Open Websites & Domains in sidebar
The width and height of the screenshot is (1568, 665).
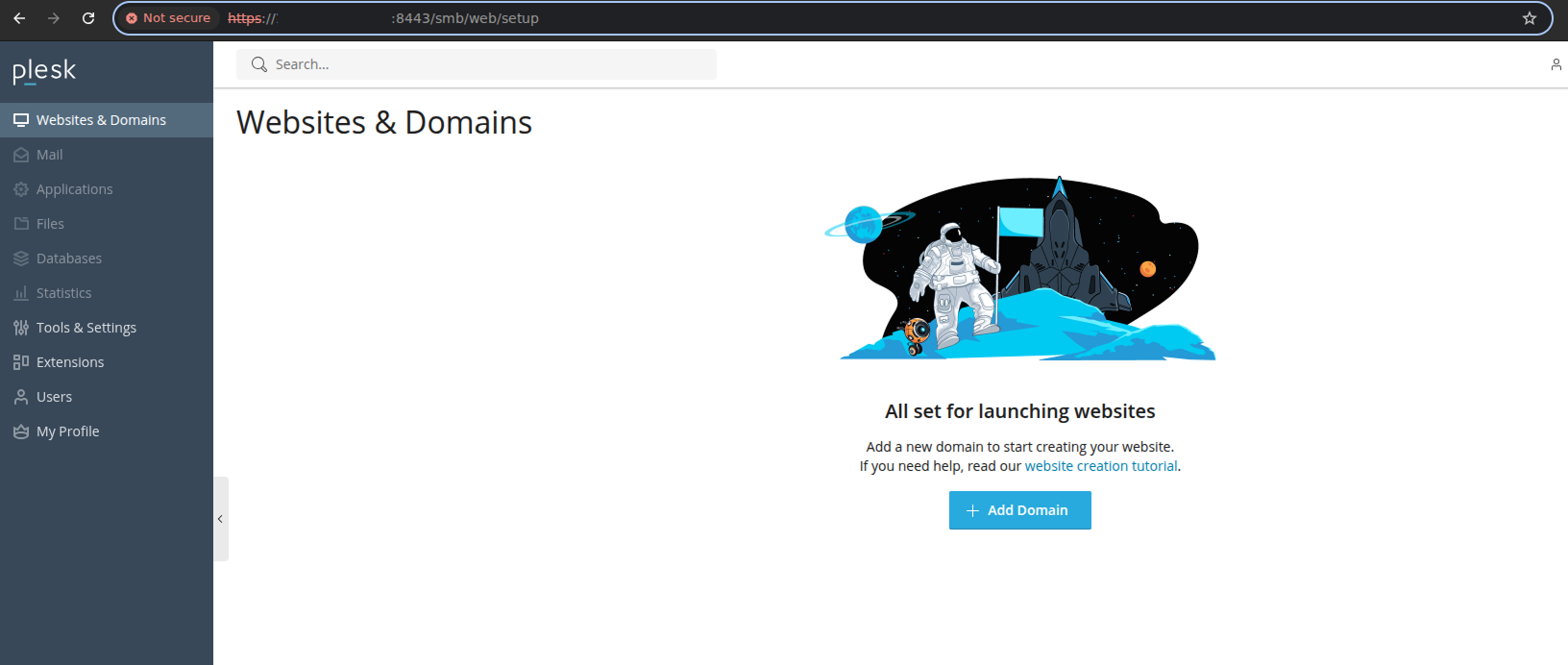tap(101, 120)
